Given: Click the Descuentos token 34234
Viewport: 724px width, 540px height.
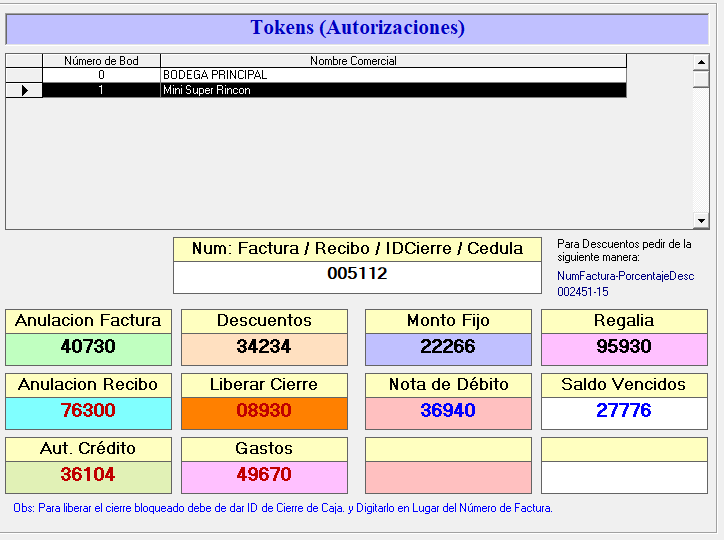Looking at the screenshot, I should (264, 348).
